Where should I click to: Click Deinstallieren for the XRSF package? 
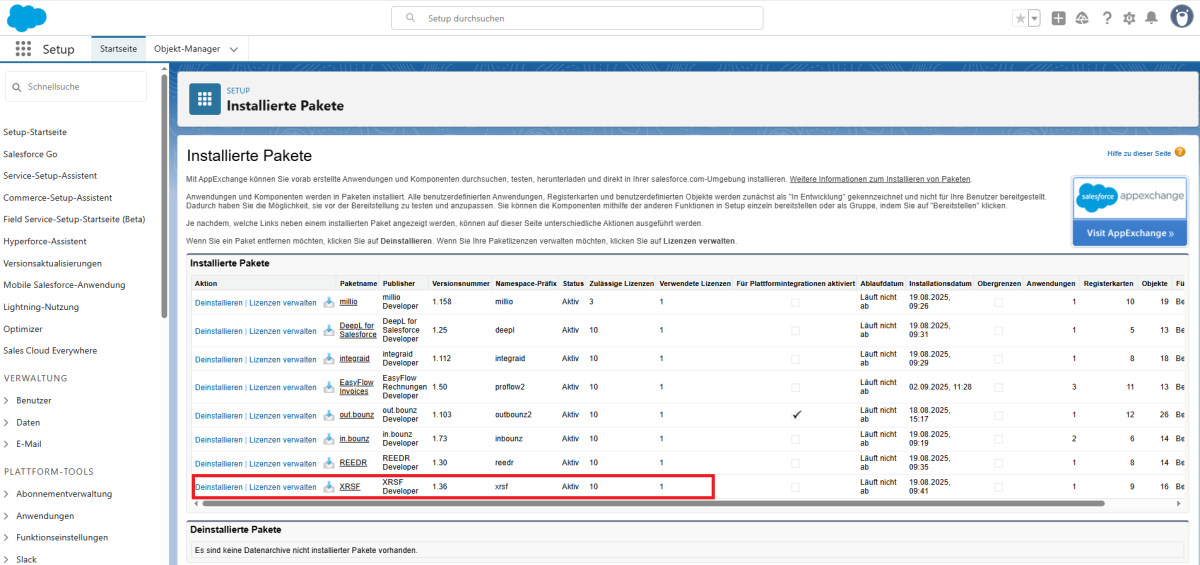tap(218, 487)
